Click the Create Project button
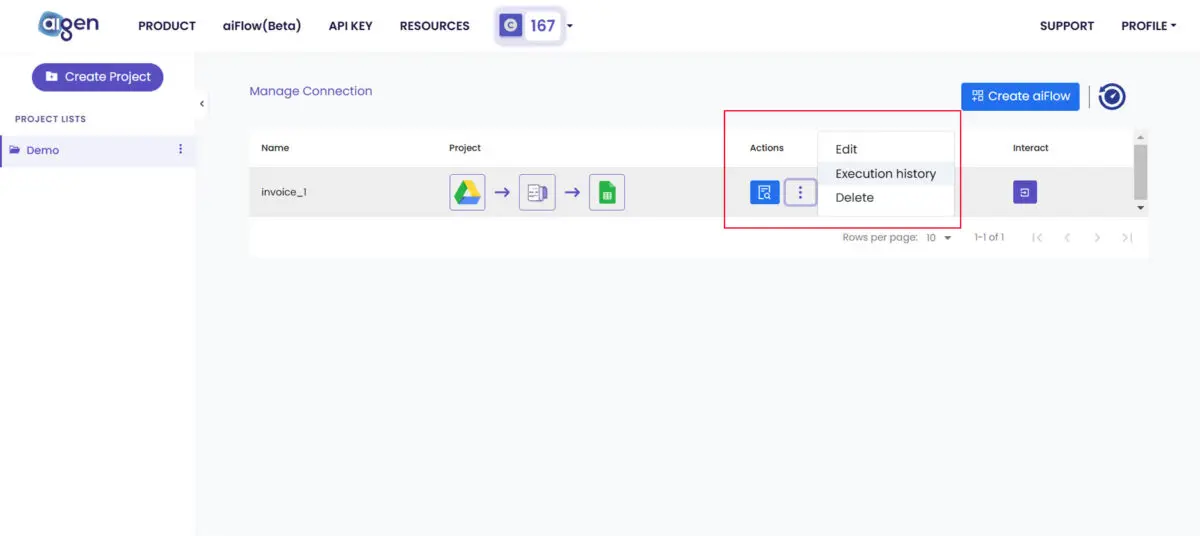Image resolution: width=1200 pixels, height=536 pixels. pos(98,76)
